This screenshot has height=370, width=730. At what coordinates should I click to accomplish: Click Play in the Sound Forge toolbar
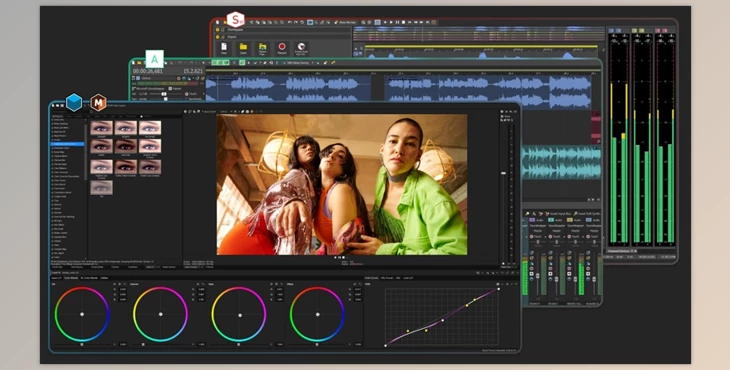tap(391, 22)
